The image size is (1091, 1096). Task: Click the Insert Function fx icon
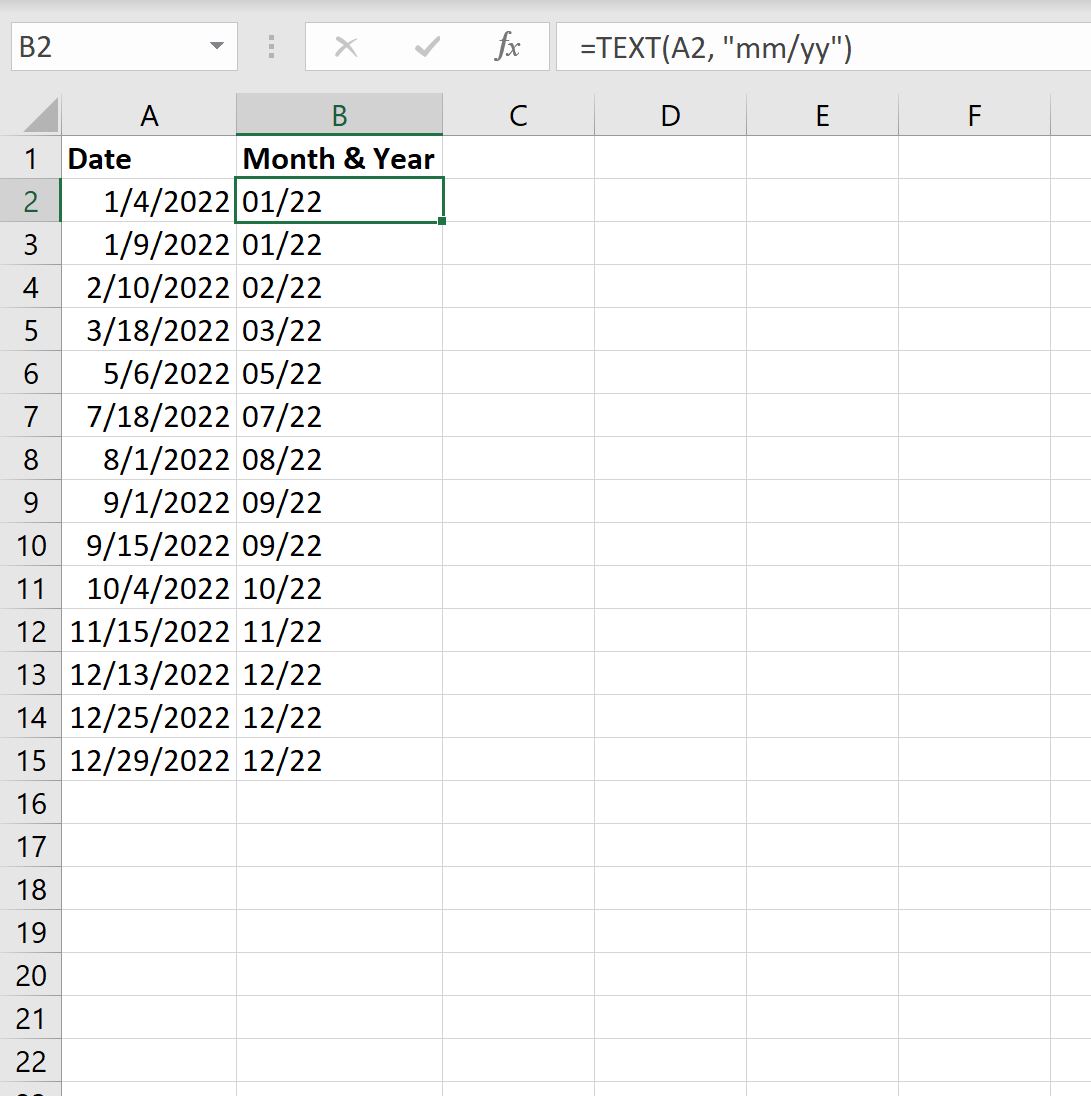[509, 46]
